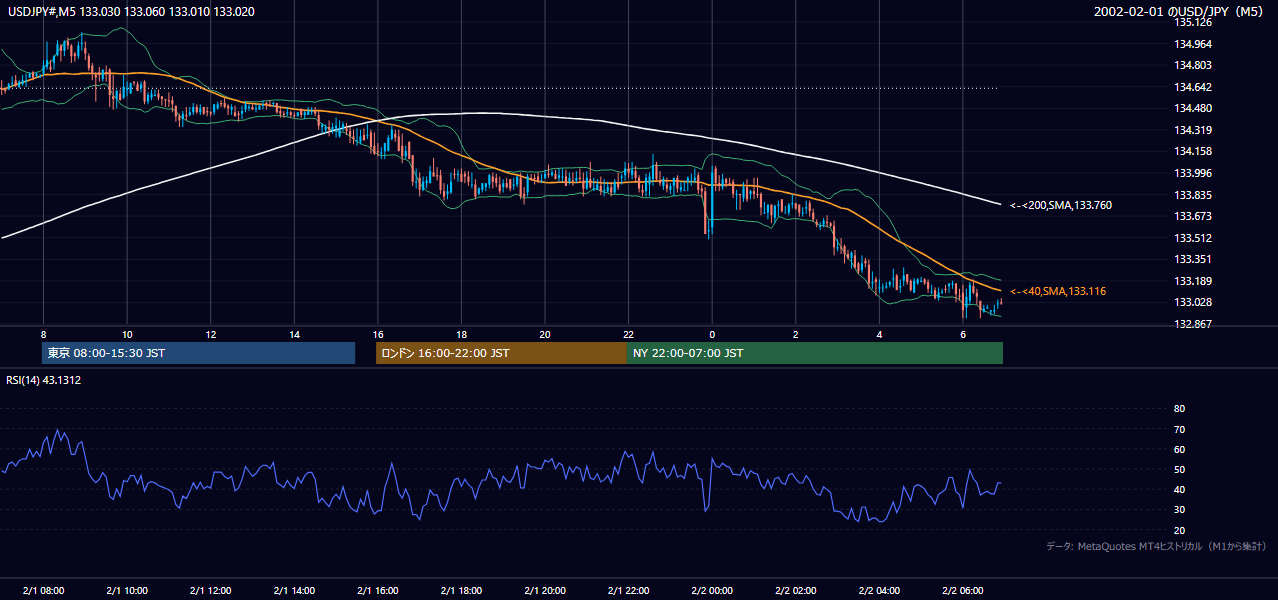Click hour label 4 under the price chart
This screenshot has width=1278, height=600.
click(x=879, y=334)
